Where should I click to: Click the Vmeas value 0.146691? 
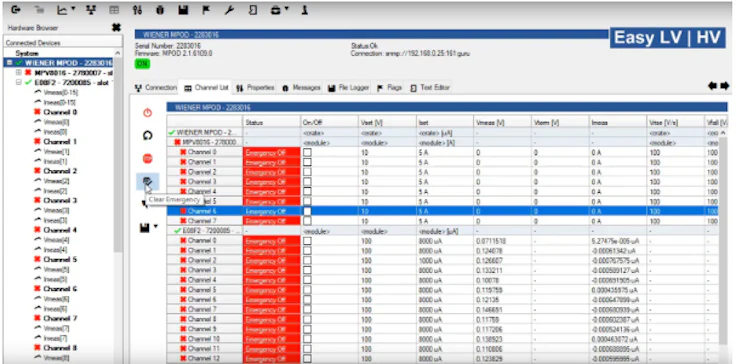point(490,309)
